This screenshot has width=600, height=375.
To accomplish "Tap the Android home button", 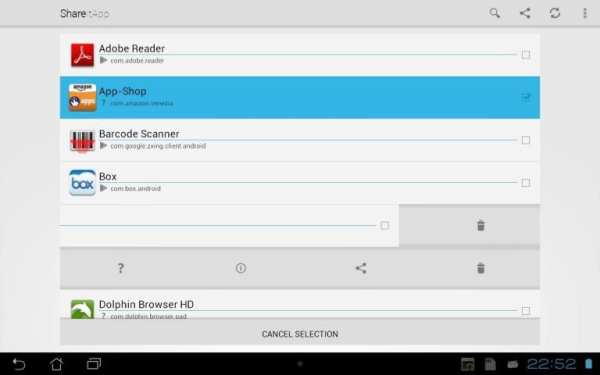I will (x=56, y=364).
